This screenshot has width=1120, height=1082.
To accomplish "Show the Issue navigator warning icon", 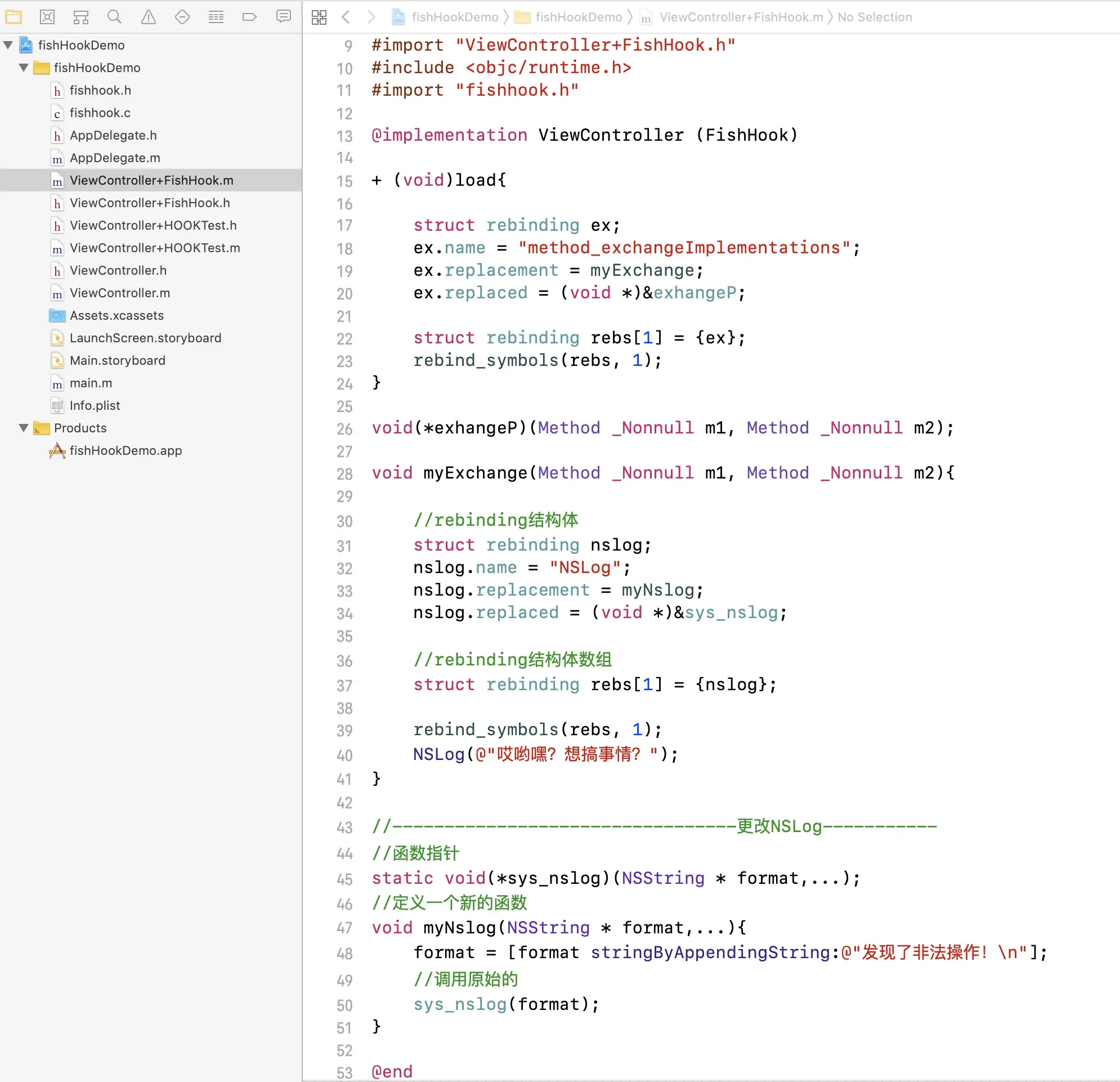I will pos(148,16).
